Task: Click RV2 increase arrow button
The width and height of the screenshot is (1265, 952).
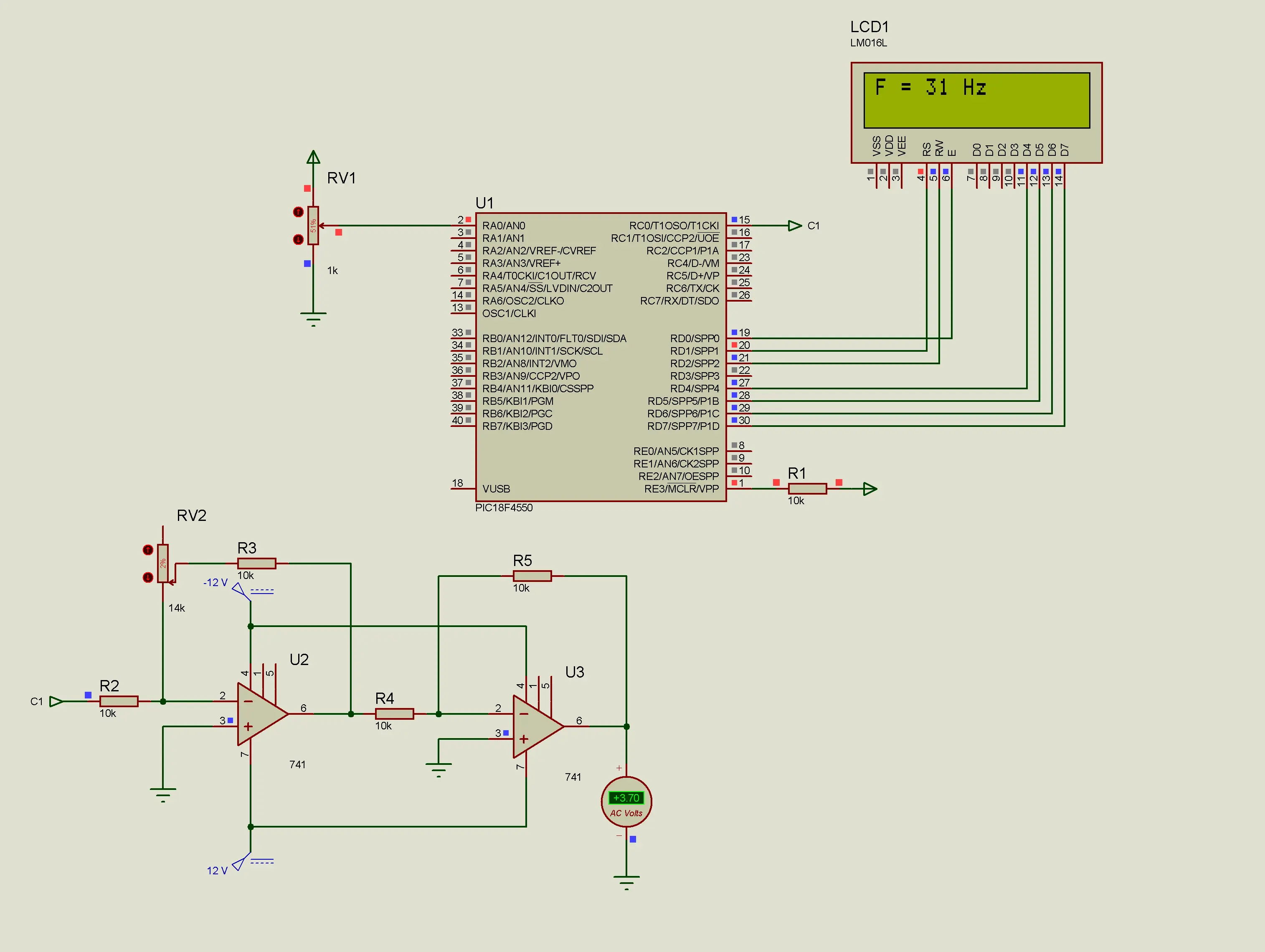Action: tap(147, 550)
